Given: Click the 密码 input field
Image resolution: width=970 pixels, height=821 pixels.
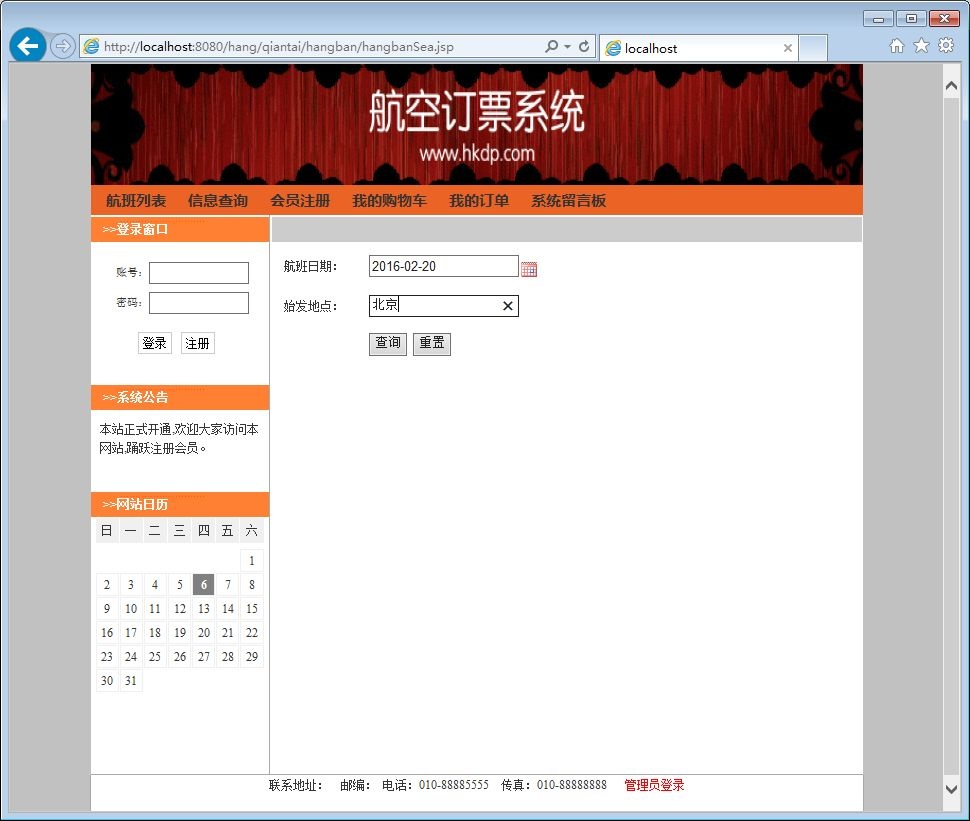Looking at the screenshot, I should 199,303.
